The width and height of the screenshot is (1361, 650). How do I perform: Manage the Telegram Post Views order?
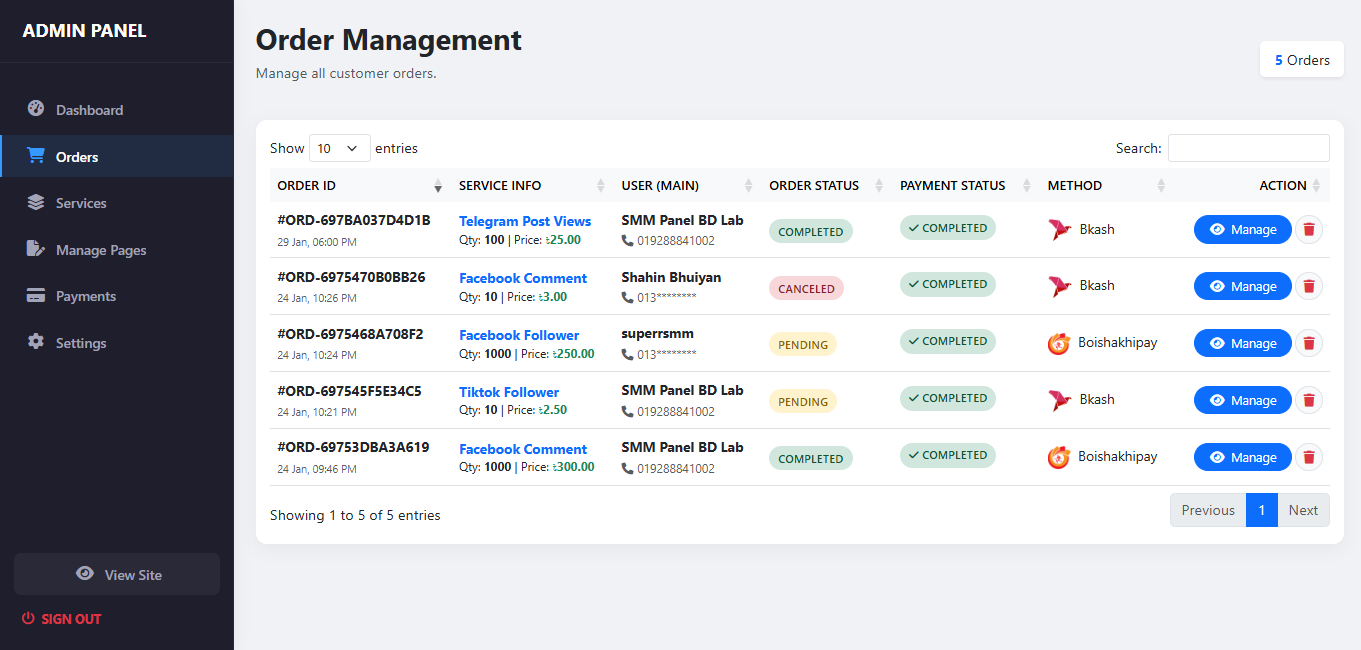pos(1242,230)
